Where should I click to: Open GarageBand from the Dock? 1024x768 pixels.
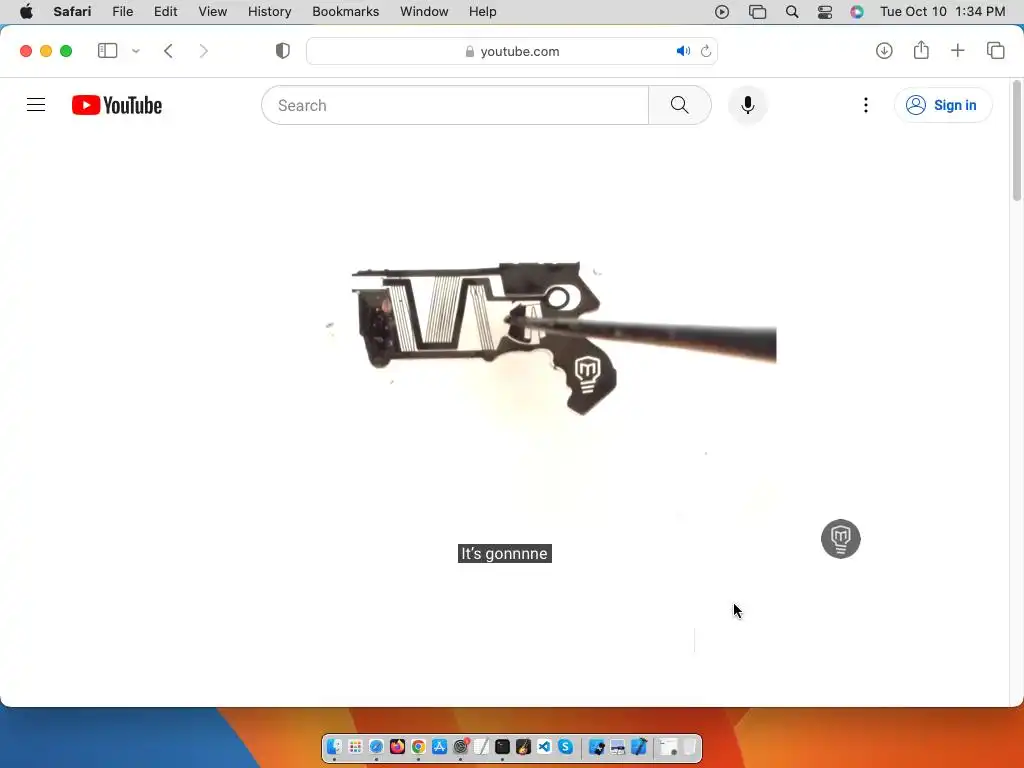tap(523, 746)
